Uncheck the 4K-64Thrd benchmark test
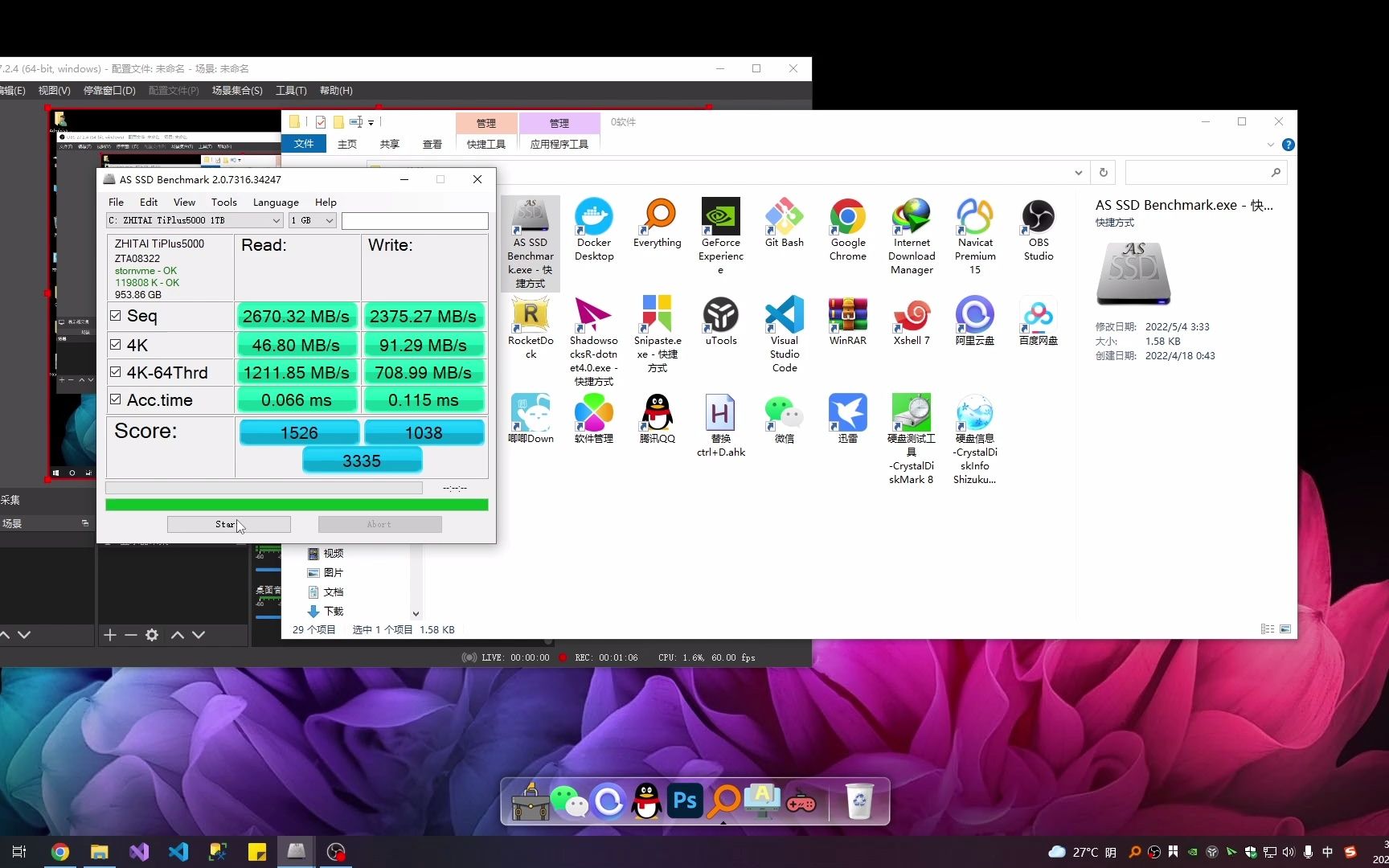 [116, 371]
